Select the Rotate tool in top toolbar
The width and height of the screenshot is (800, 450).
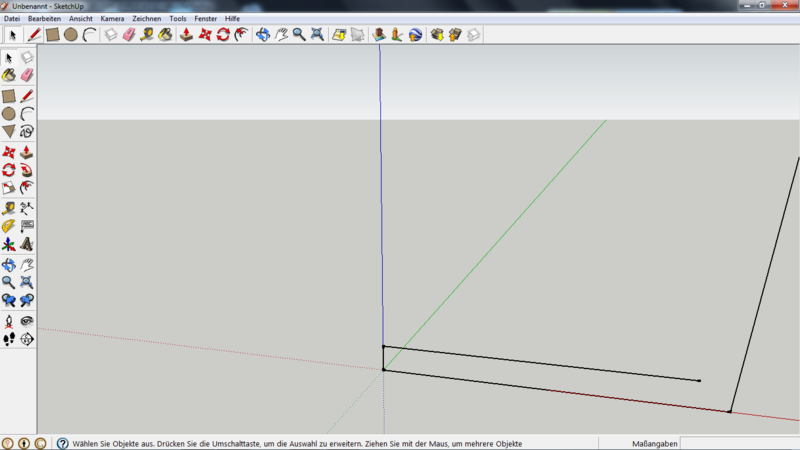[x=223, y=34]
